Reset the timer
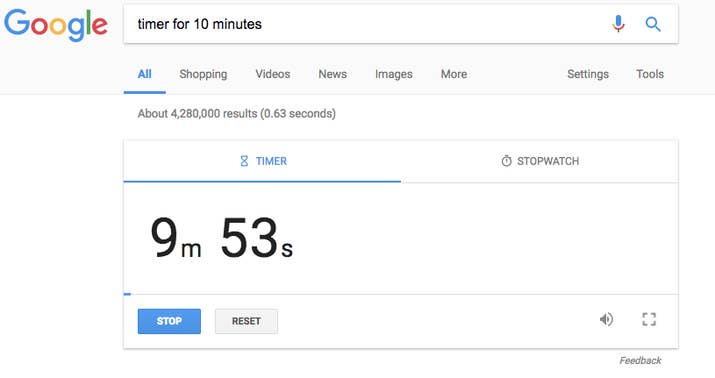 tap(246, 321)
